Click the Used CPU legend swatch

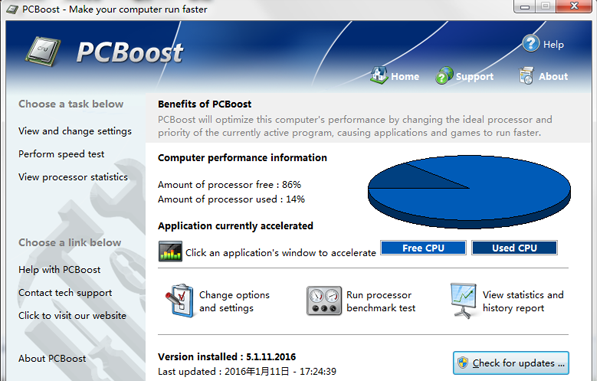pos(514,248)
